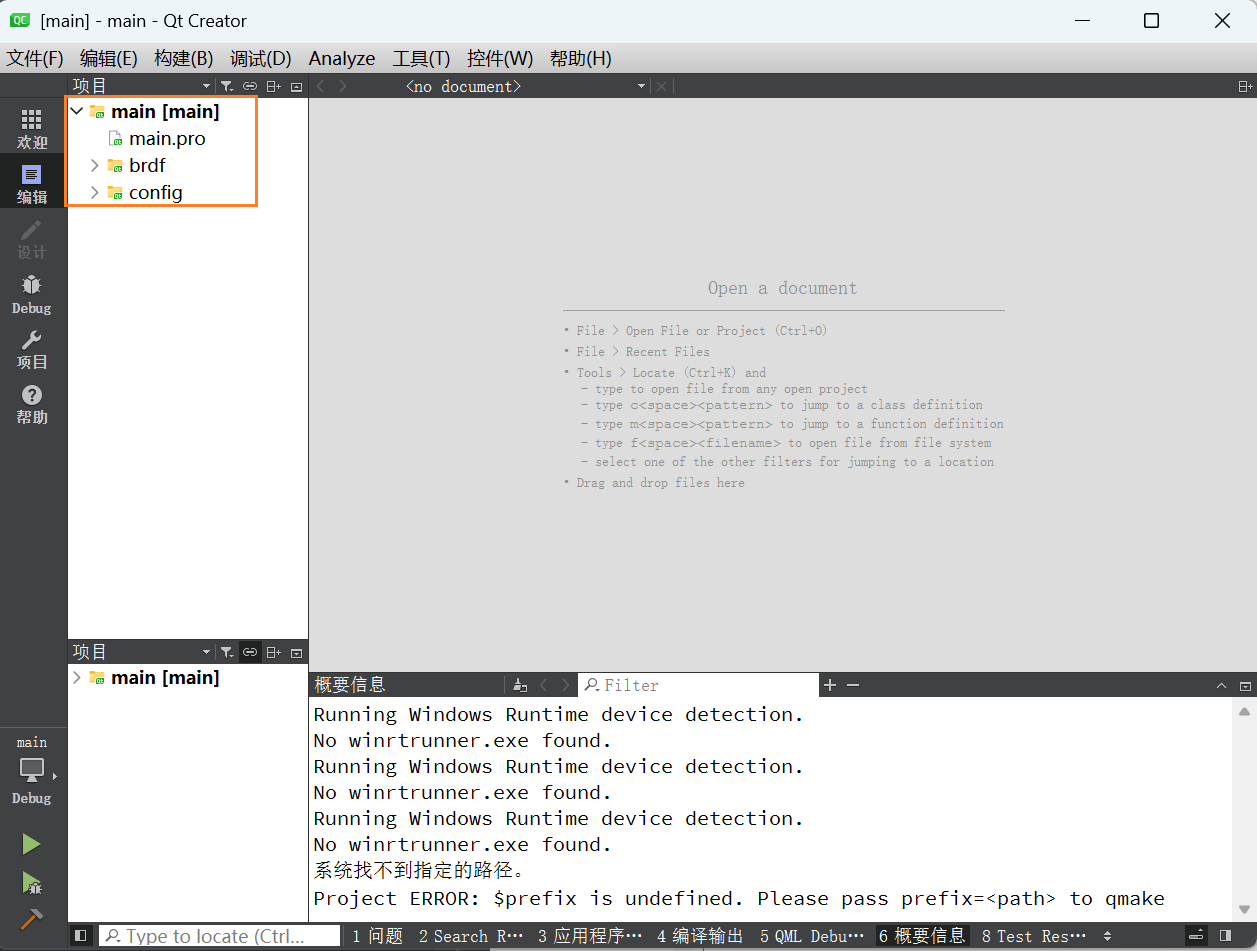The image size is (1257, 951).
Task: Expand the config folder
Action: pos(95,192)
